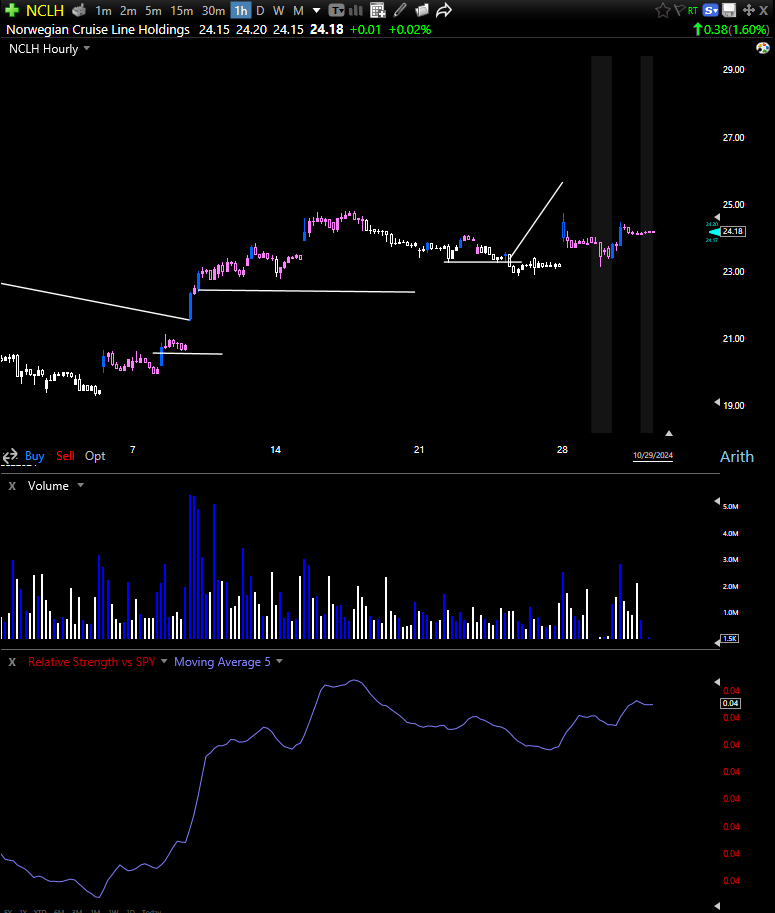Click the triangle at top of volume scale

(717, 501)
